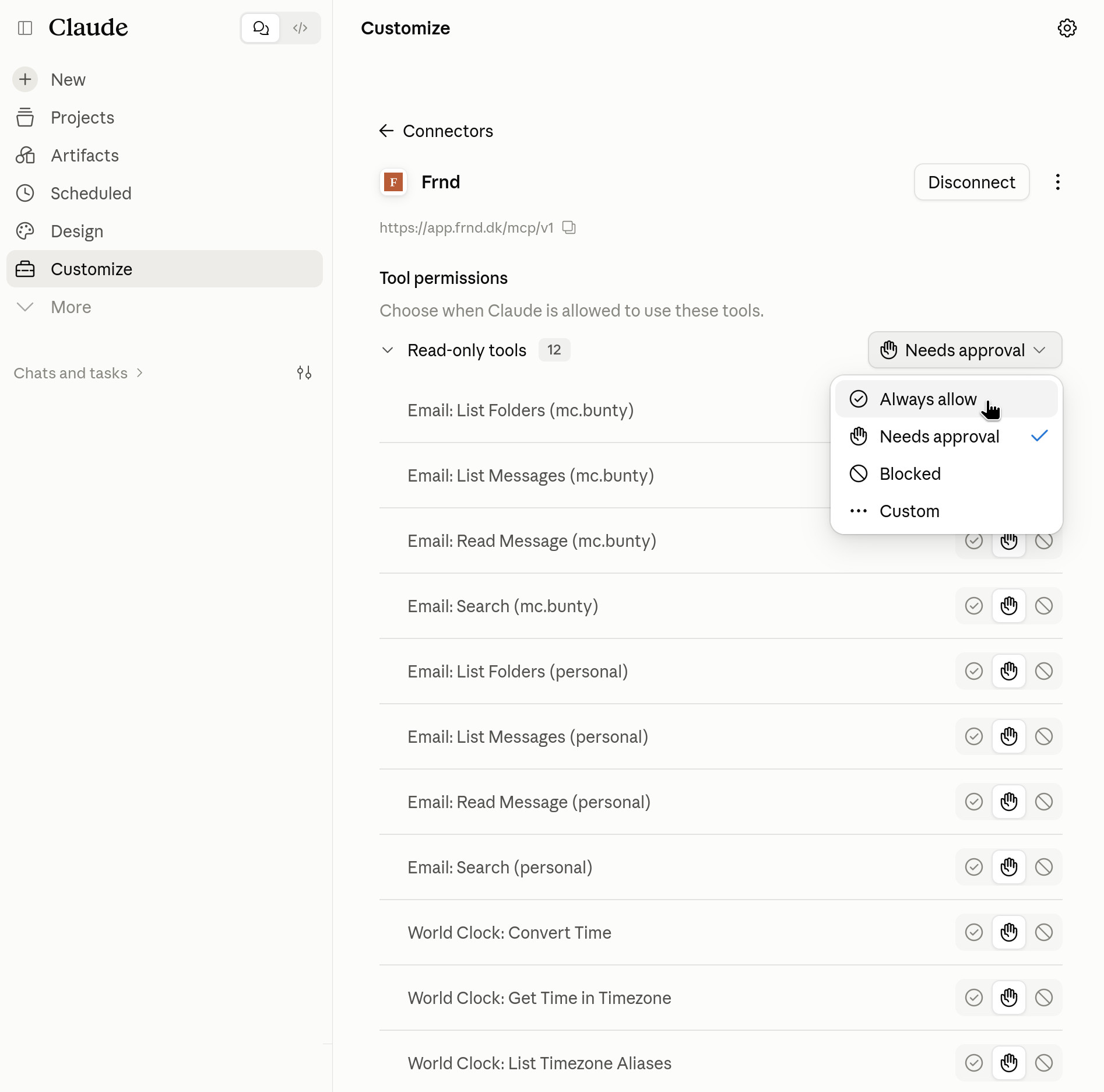Block World Clock: Convert Time tool
The width and height of the screenshot is (1104, 1092).
pyautogui.click(x=1043, y=932)
